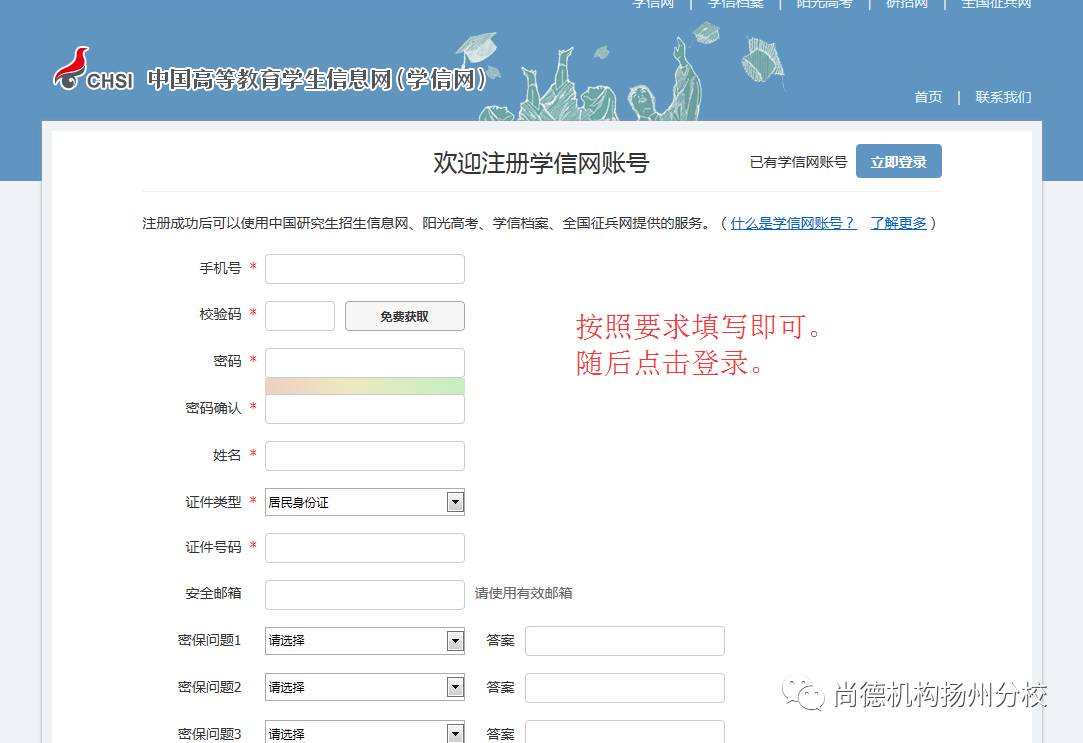The image size is (1083, 743).
Task: Click the 已有学信网账号 text
Action: pyautogui.click(x=798, y=162)
